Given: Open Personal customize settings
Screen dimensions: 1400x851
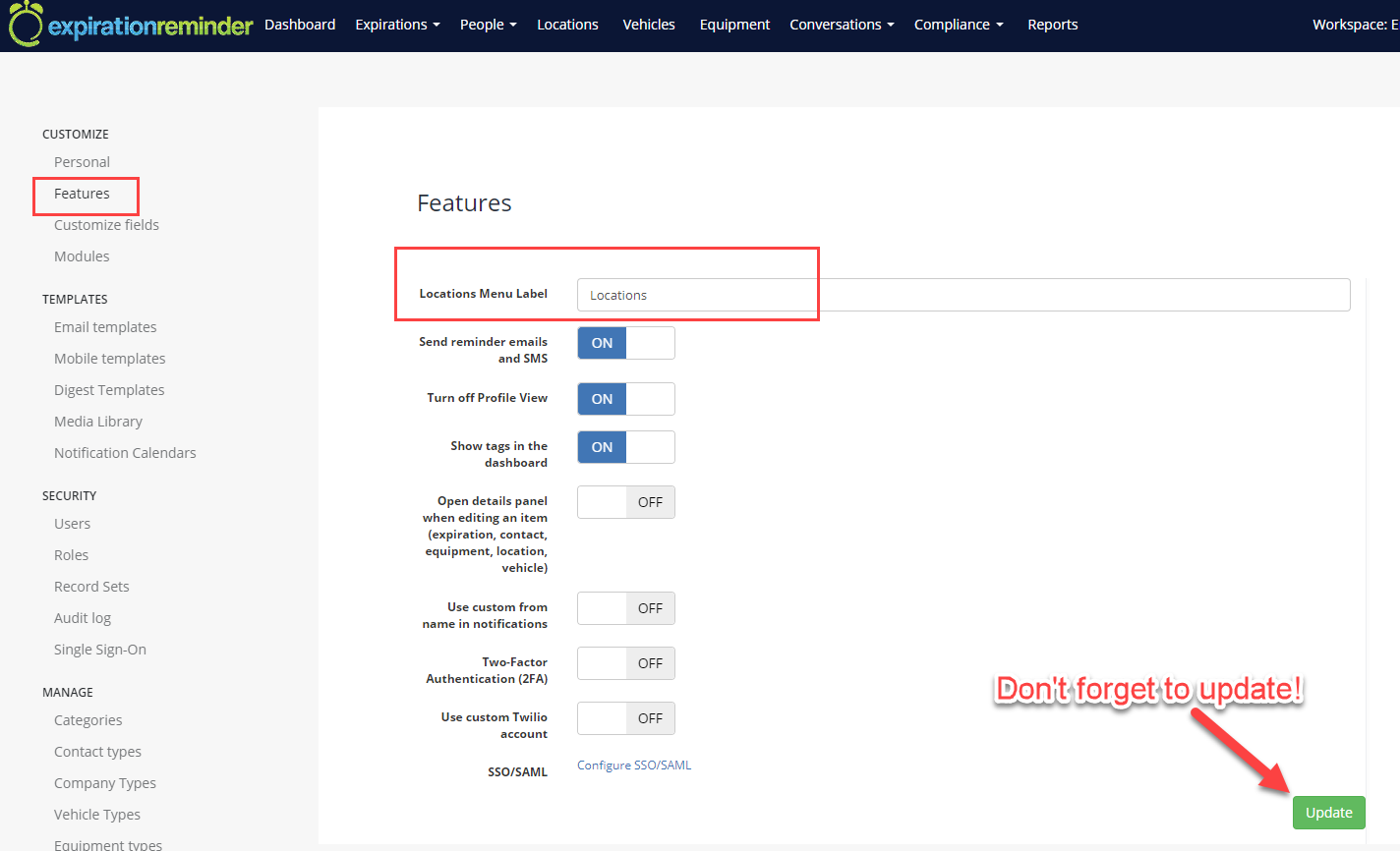Looking at the screenshot, I should (82, 162).
